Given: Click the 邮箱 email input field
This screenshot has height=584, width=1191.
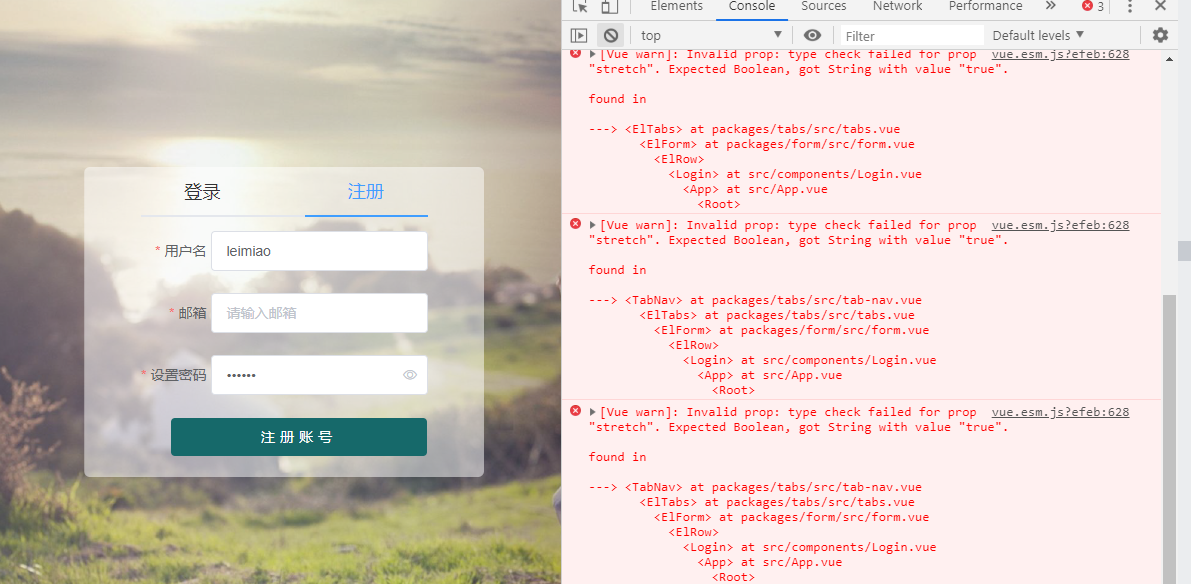Looking at the screenshot, I should pos(319,313).
